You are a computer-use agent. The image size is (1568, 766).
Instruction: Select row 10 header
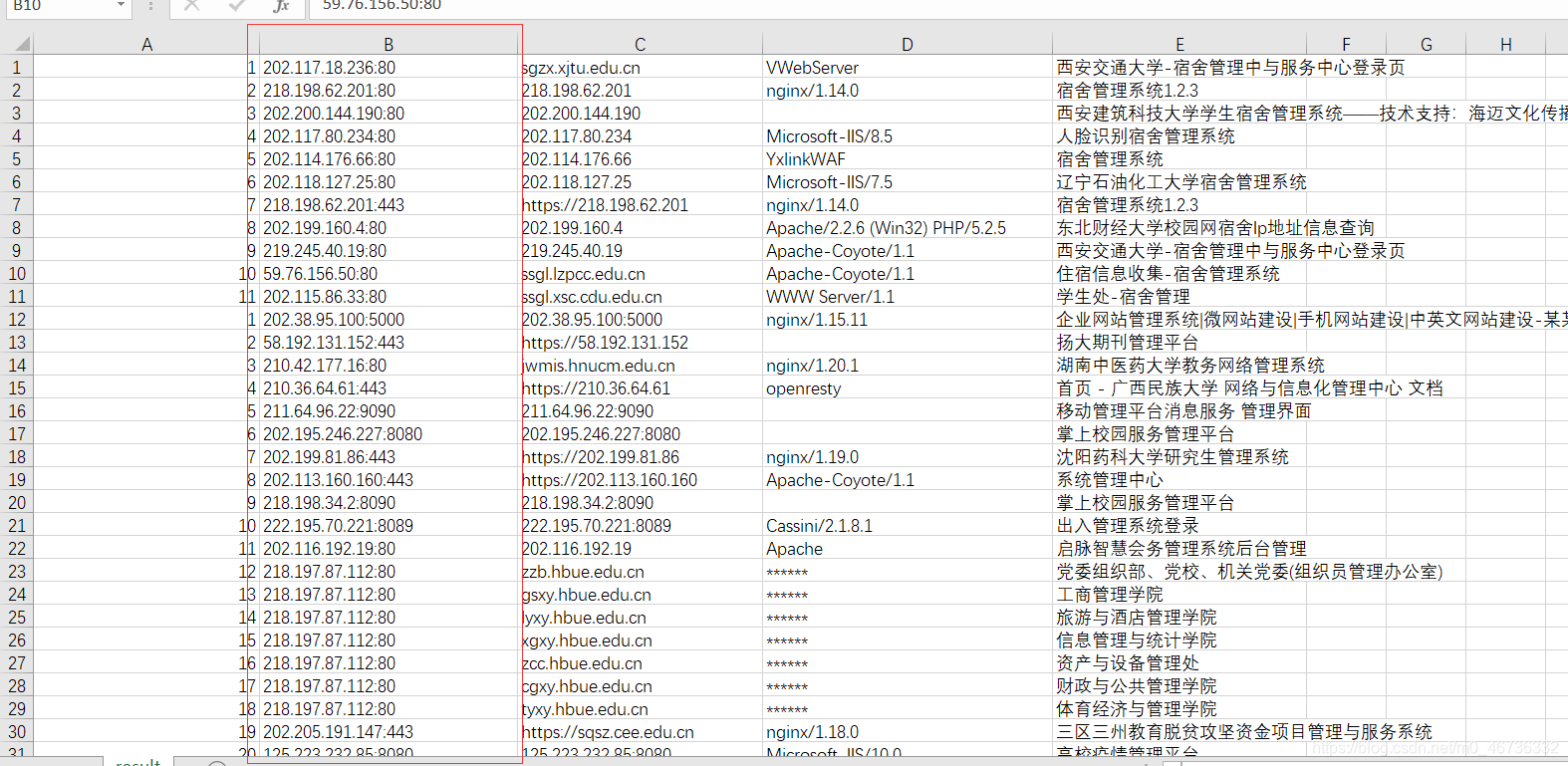tap(16, 274)
